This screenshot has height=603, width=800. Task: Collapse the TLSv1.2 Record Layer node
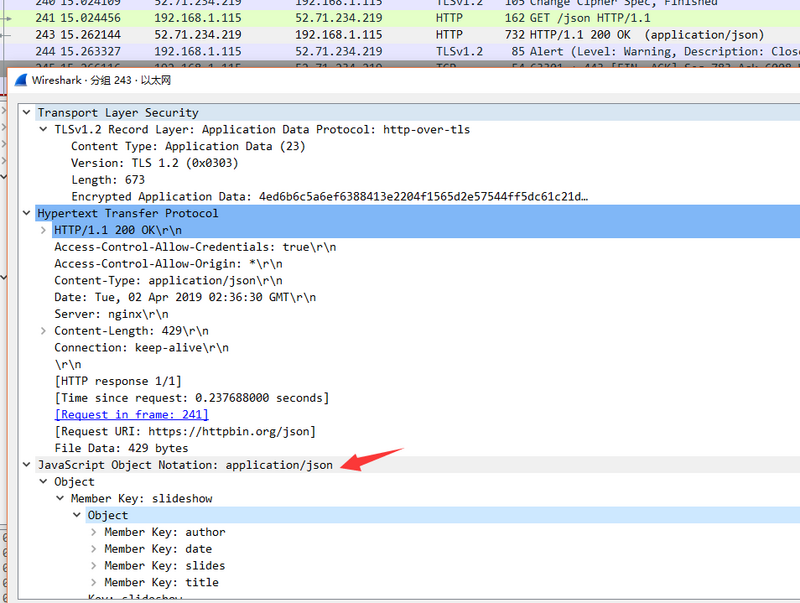43,129
